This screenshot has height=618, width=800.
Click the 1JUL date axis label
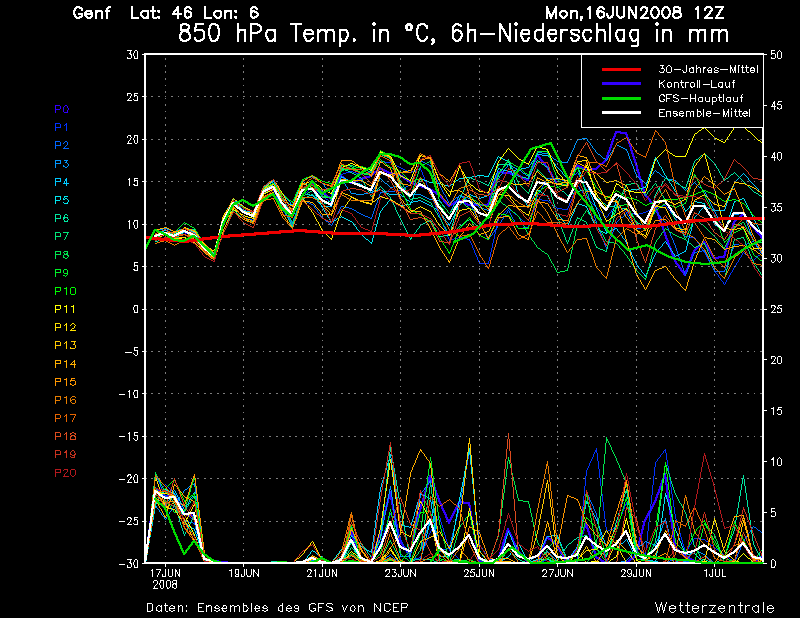coord(714,574)
